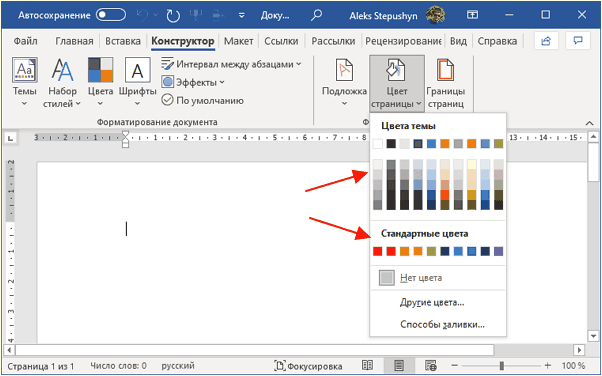Switch to View (Вид) tab
Image resolution: width=602 pixels, height=376 pixels.
458,41
